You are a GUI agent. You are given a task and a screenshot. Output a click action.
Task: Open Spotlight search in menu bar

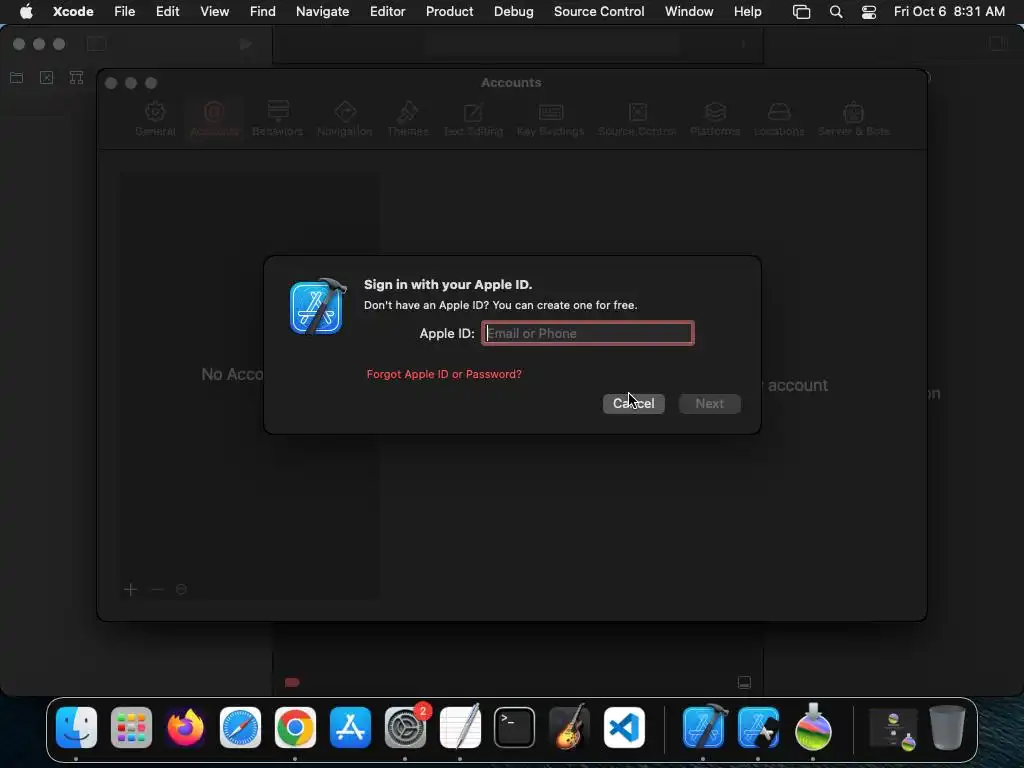[836, 12]
